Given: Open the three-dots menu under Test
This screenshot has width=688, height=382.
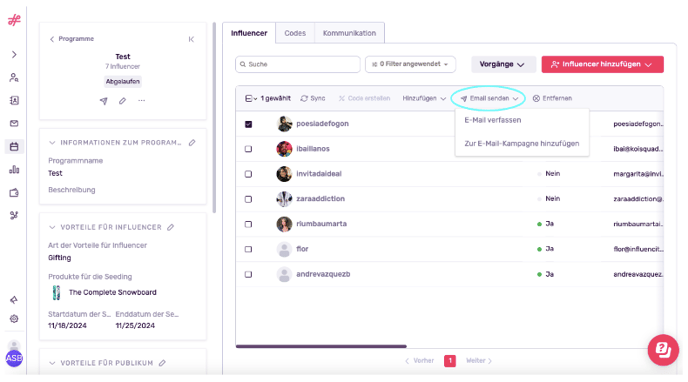Looking at the screenshot, I should click(141, 101).
